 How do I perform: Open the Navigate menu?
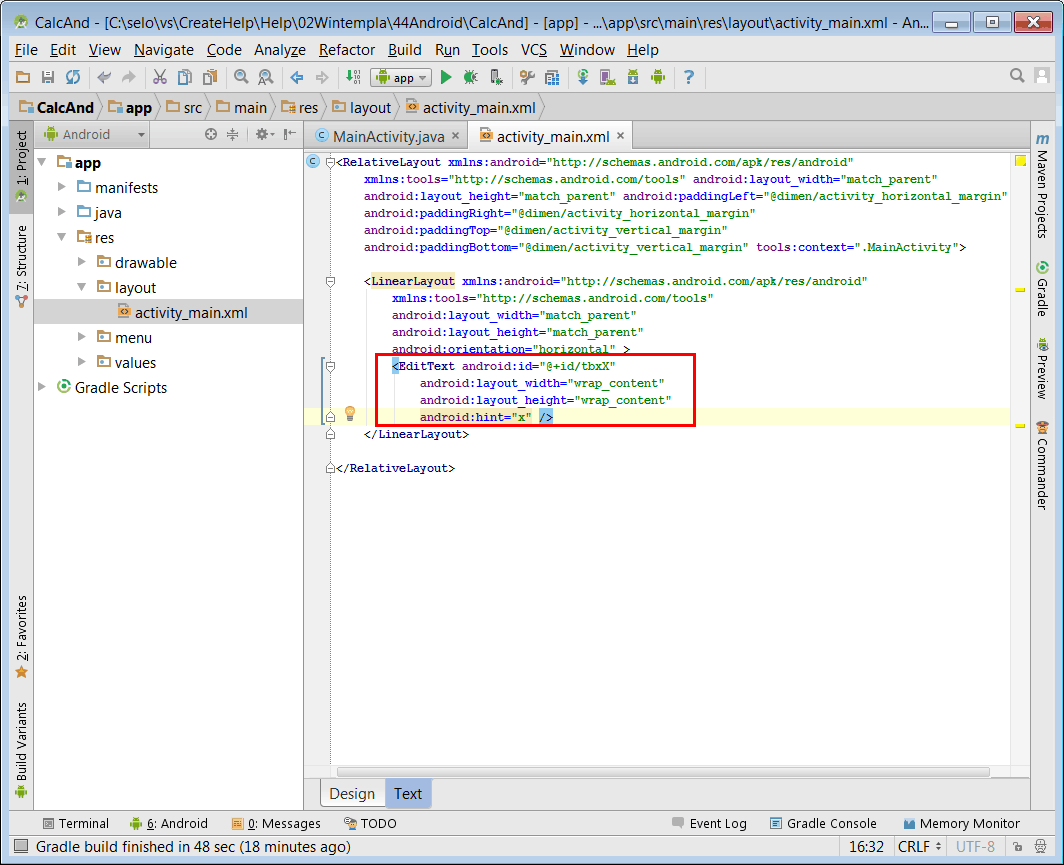164,50
